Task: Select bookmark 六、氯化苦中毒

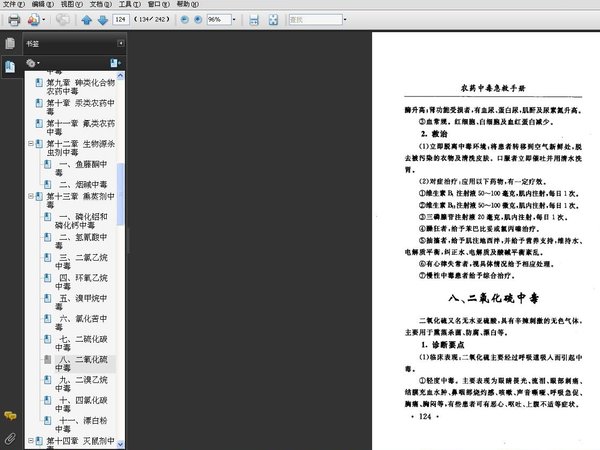Action: (82, 323)
